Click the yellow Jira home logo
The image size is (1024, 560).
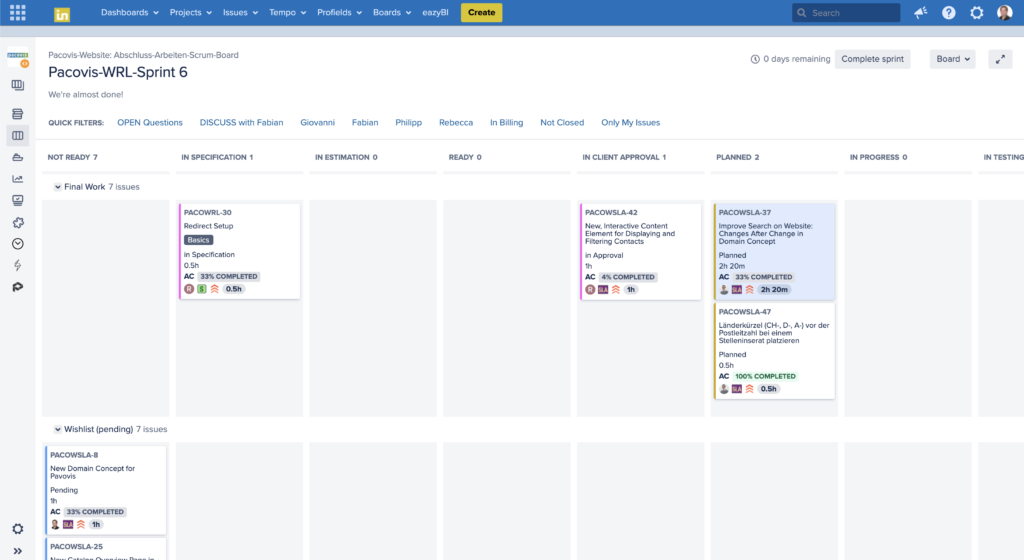[x=62, y=14]
